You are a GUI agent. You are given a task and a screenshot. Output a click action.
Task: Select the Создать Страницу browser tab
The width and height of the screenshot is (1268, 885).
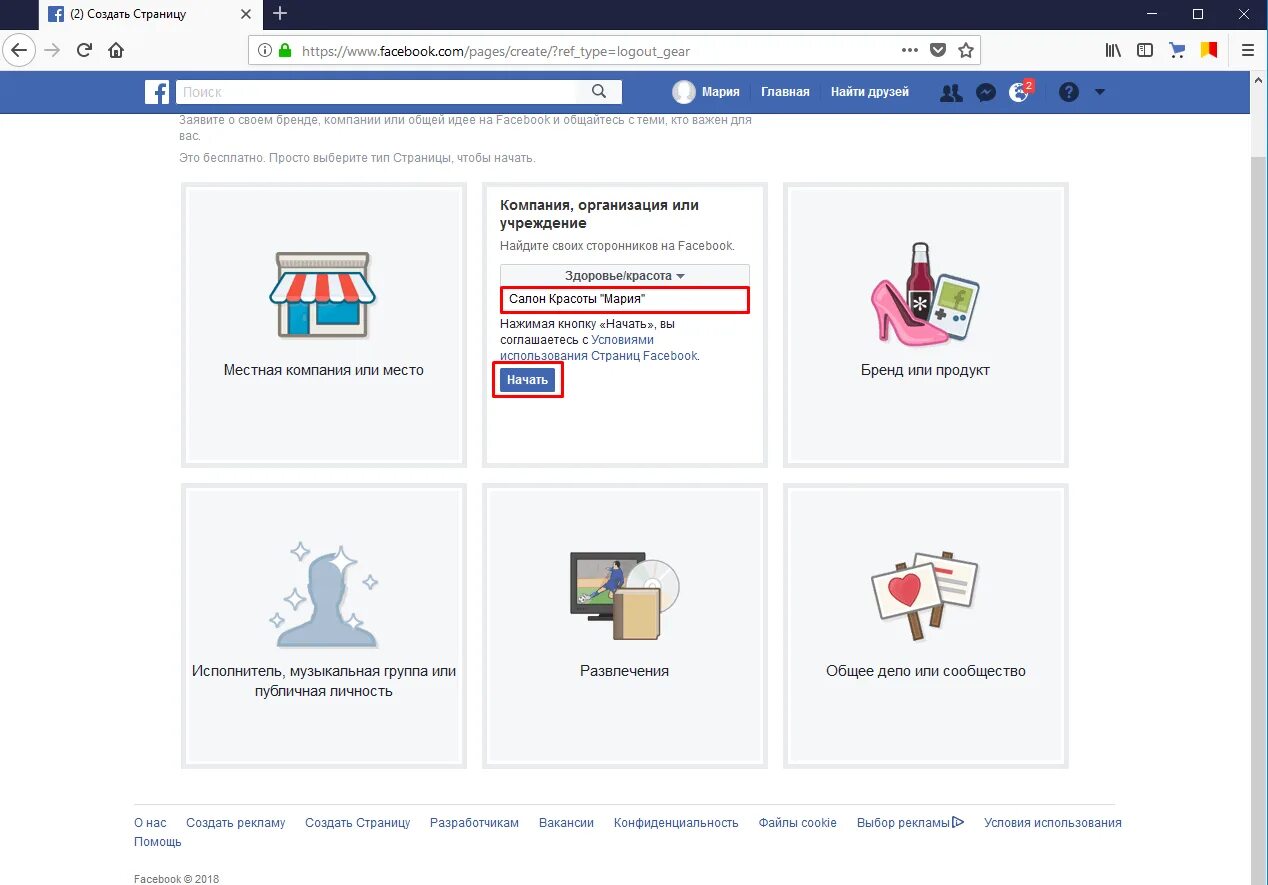coord(148,14)
